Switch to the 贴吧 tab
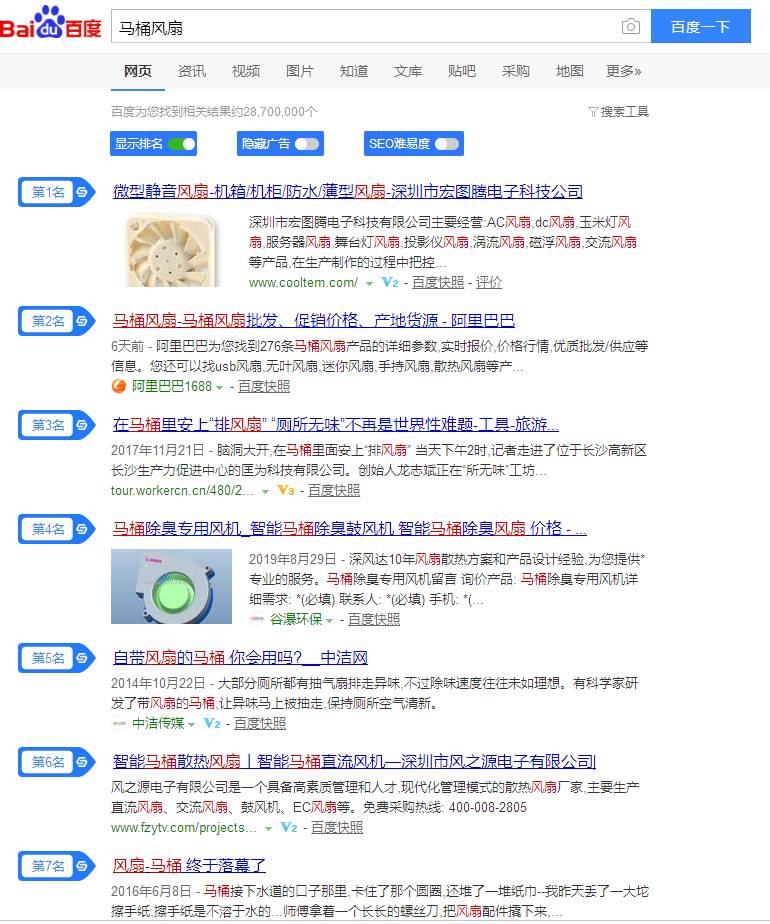This screenshot has height=924, width=770. (x=462, y=71)
